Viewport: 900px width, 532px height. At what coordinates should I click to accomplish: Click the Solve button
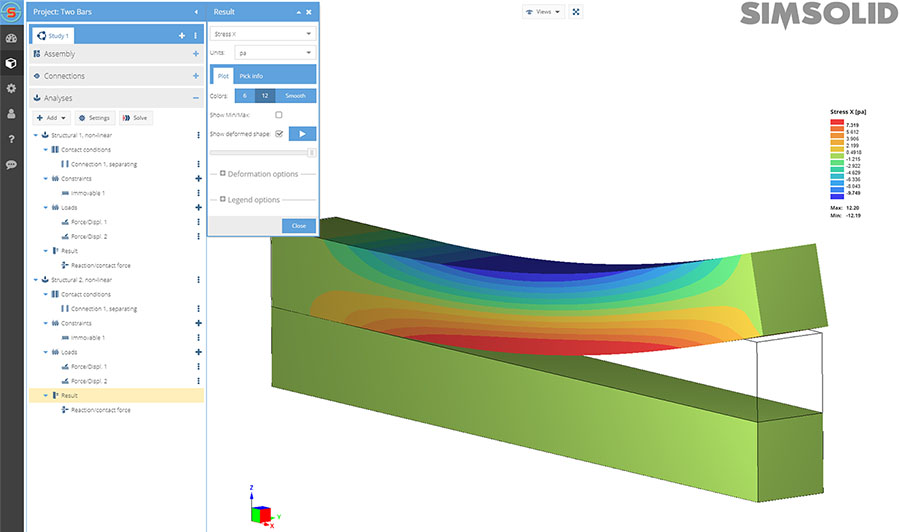point(135,118)
